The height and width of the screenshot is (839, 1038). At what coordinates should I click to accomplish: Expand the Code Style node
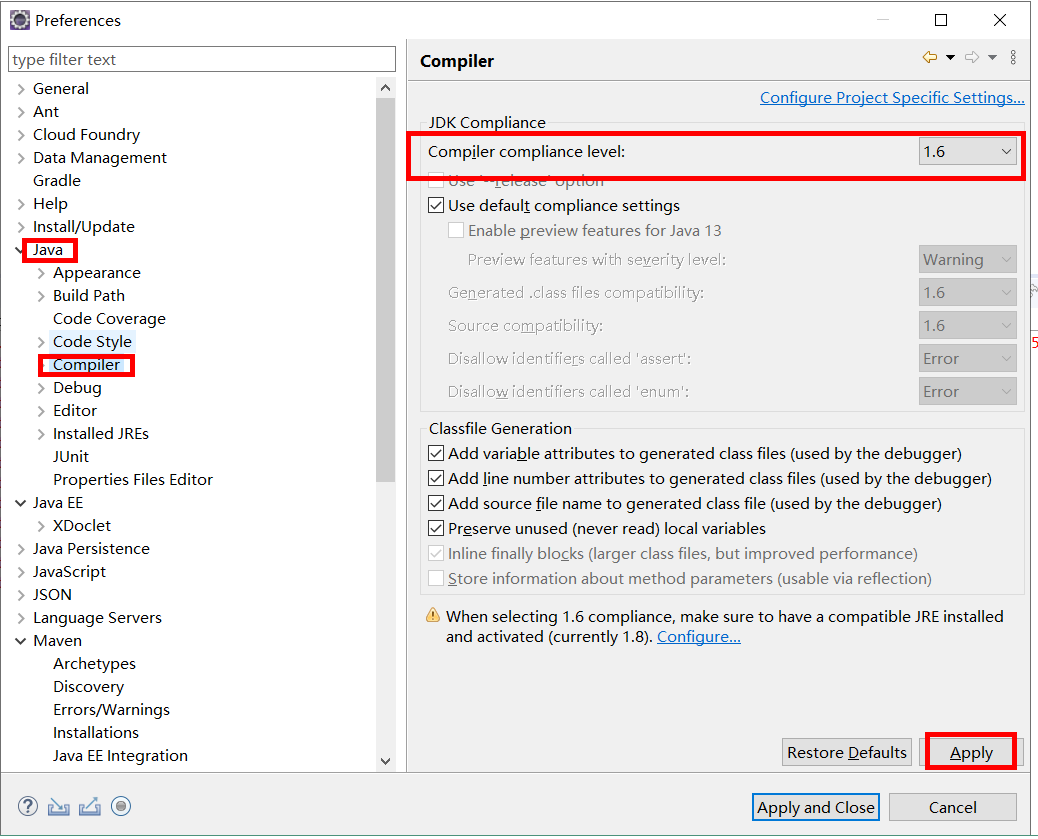41,342
